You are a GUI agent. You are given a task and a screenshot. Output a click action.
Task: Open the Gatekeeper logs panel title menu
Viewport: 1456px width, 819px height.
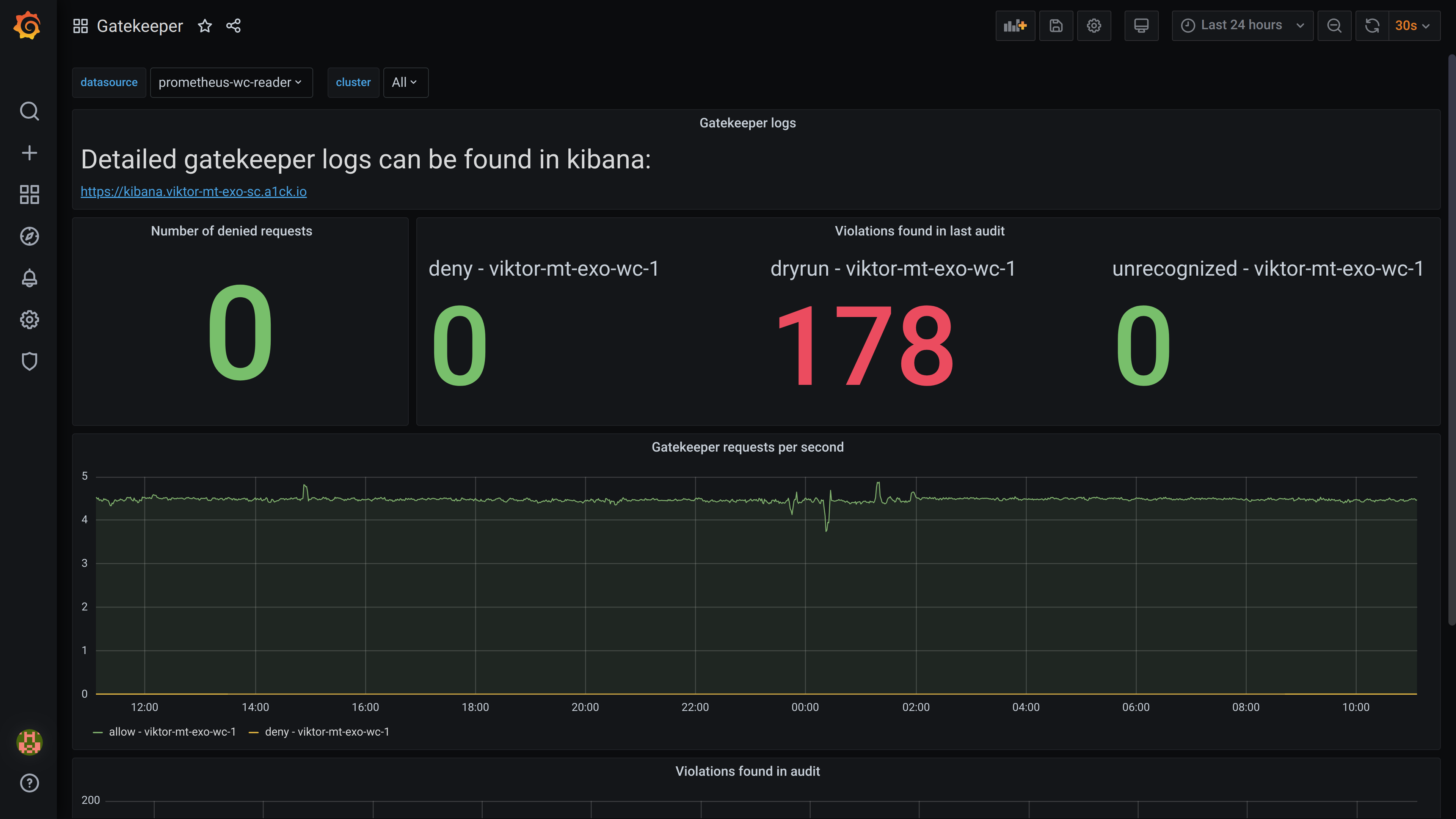747,123
